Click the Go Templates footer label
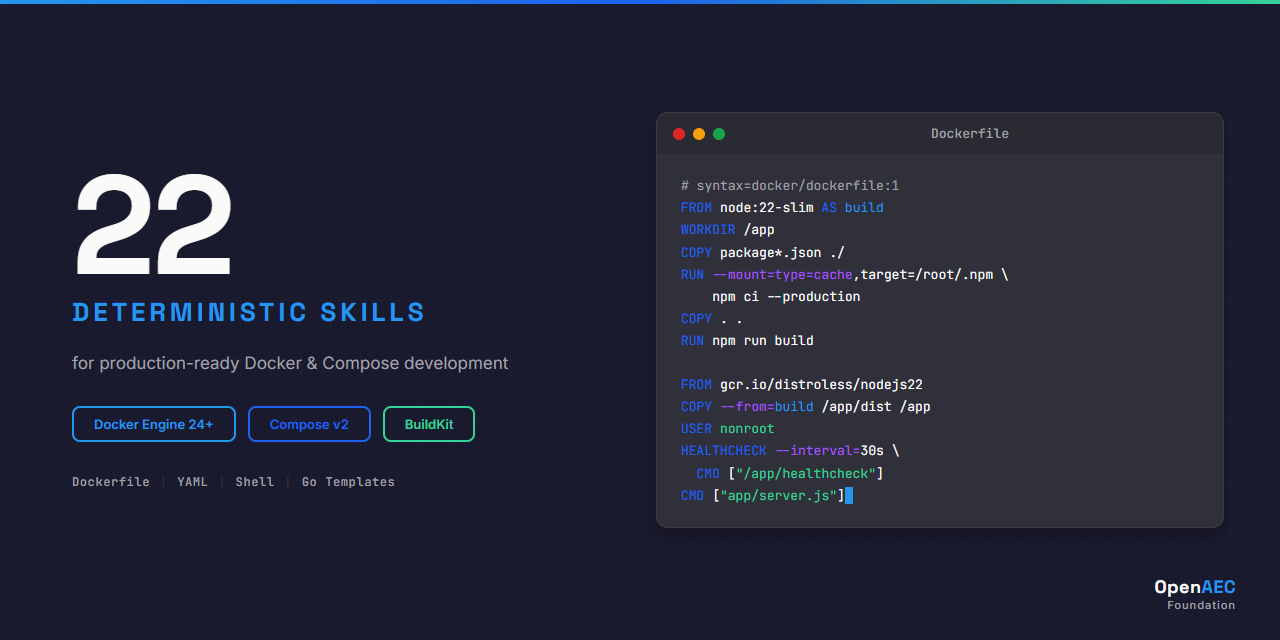Image resolution: width=1280 pixels, height=640 pixels. click(348, 481)
